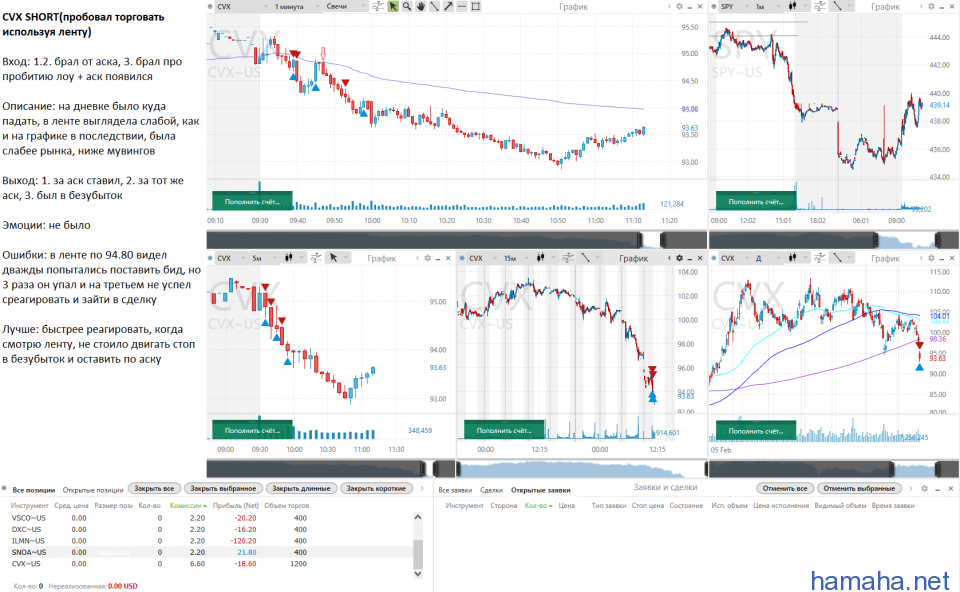This screenshot has height=592, width=960.
Task: Toggle link indicator on CVX 1-minute chart
Action: click(211, 7)
